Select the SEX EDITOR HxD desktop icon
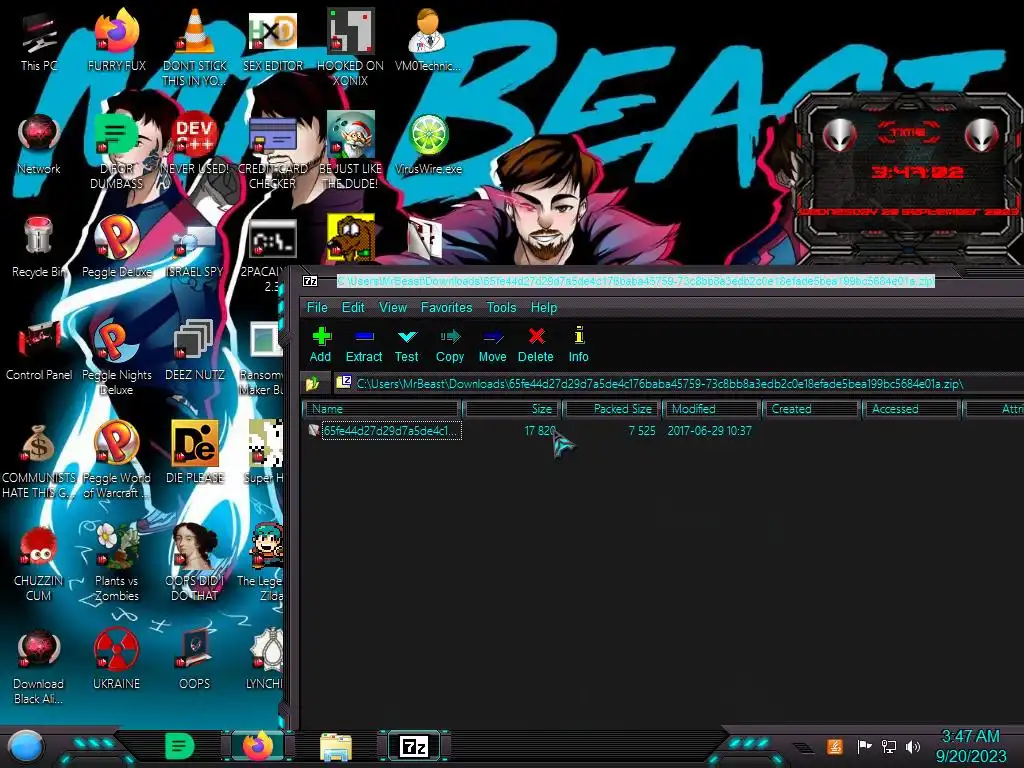Image resolution: width=1024 pixels, height=768 pixels. click(x=273, y=40)
